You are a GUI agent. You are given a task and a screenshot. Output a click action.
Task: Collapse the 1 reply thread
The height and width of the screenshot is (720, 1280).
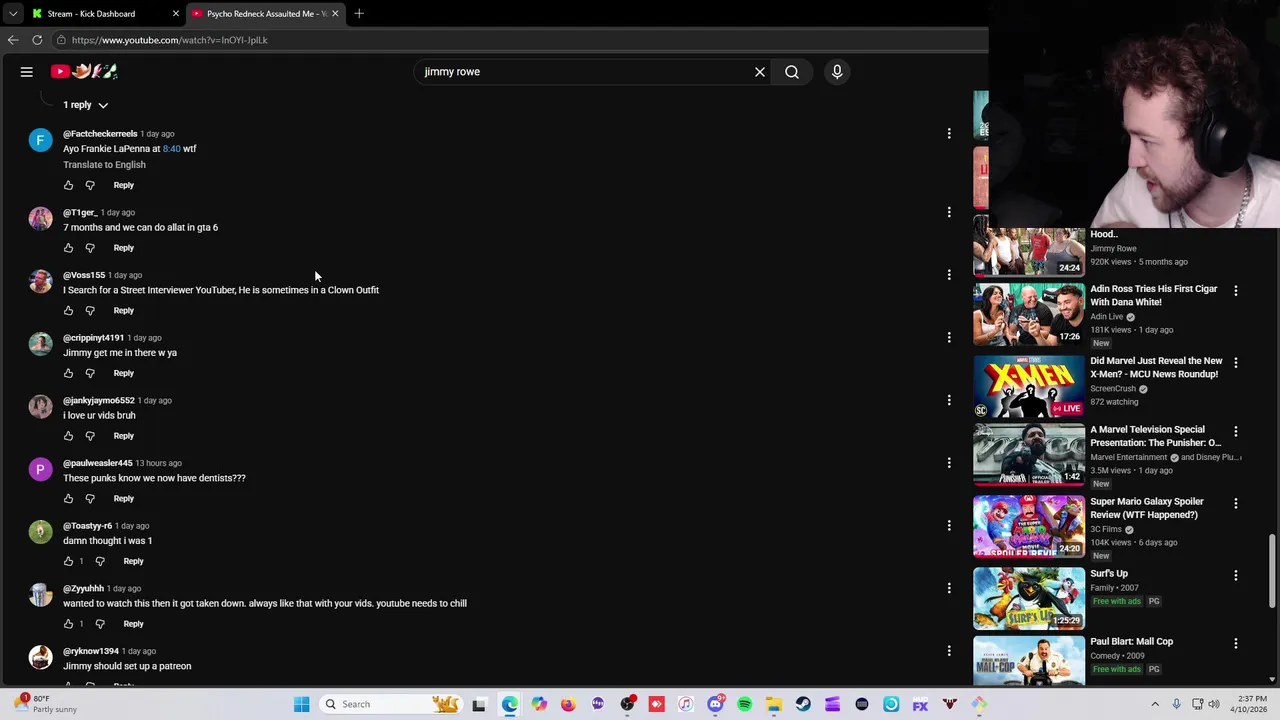click(85, 105)
